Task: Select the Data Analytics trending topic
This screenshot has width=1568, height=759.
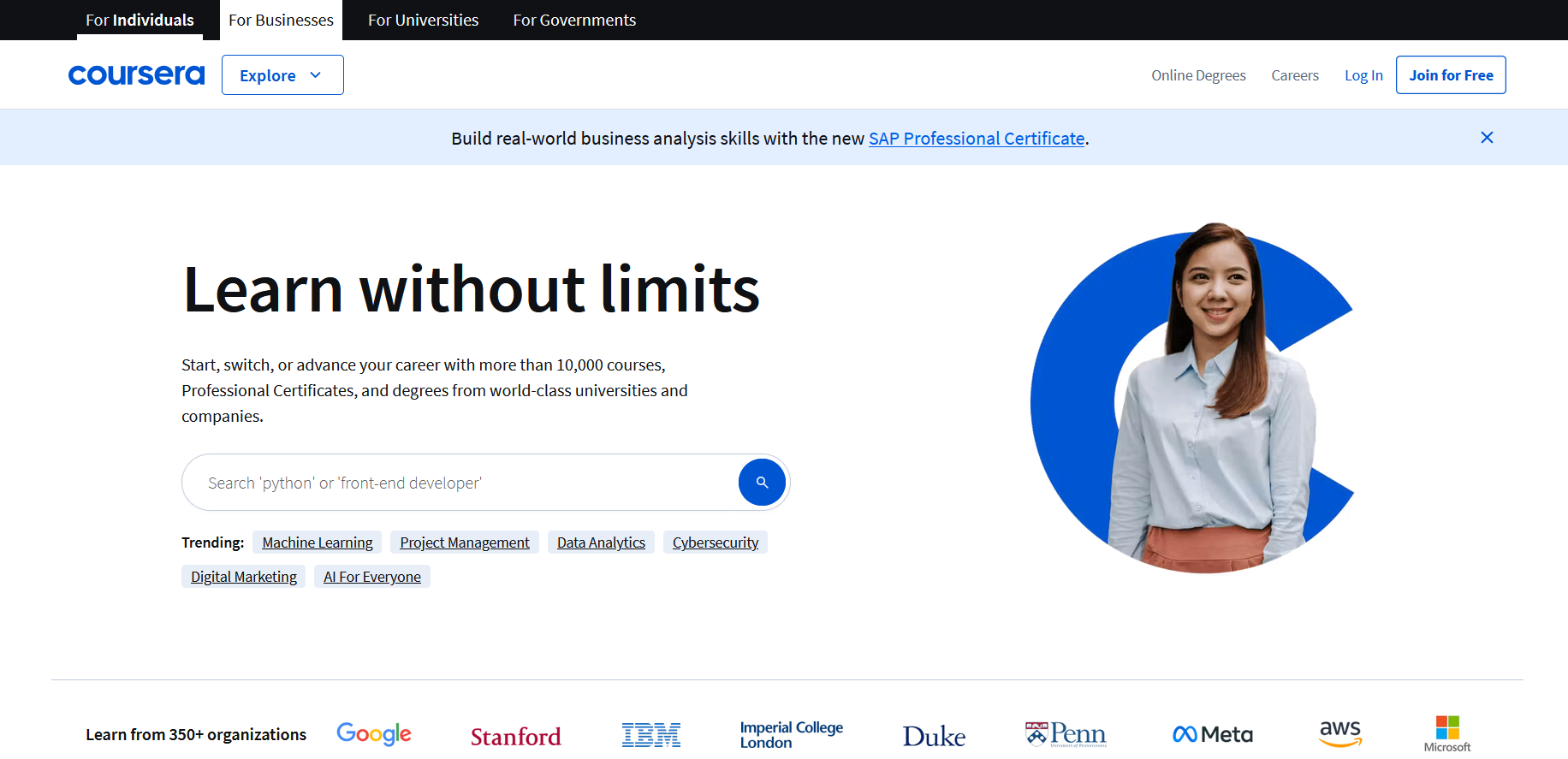Action: tap(601, 543)
